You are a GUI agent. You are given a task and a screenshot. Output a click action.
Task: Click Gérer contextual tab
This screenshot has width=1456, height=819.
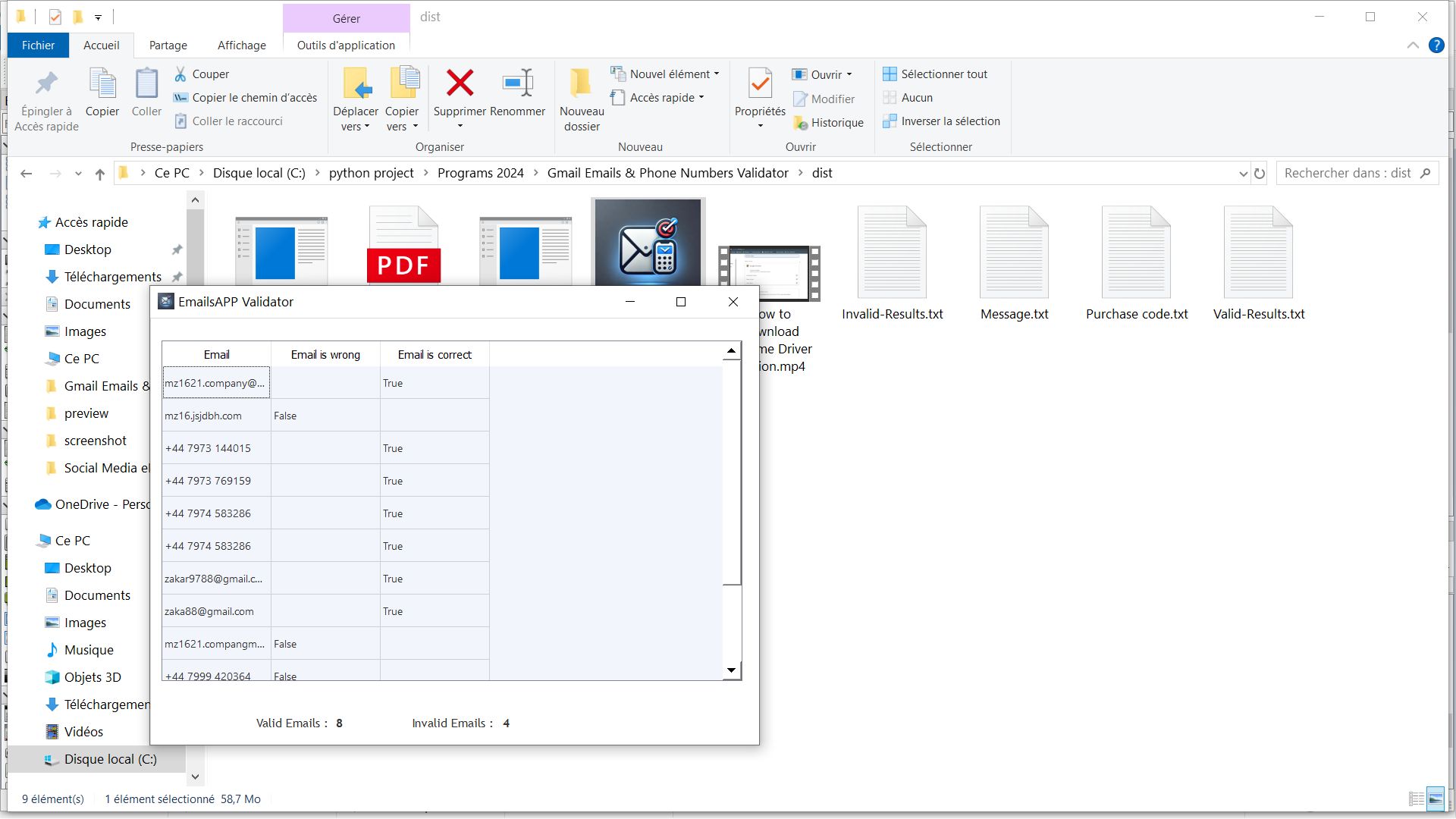(x=347, y=18)
